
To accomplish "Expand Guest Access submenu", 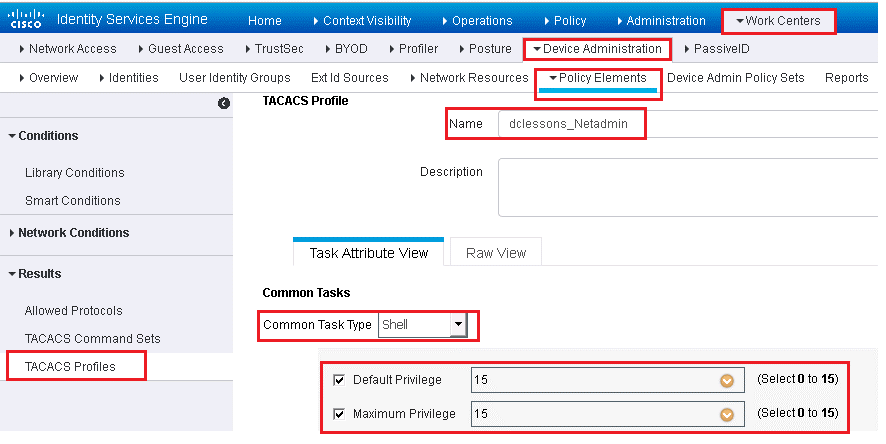I will (x=181, y=49).
